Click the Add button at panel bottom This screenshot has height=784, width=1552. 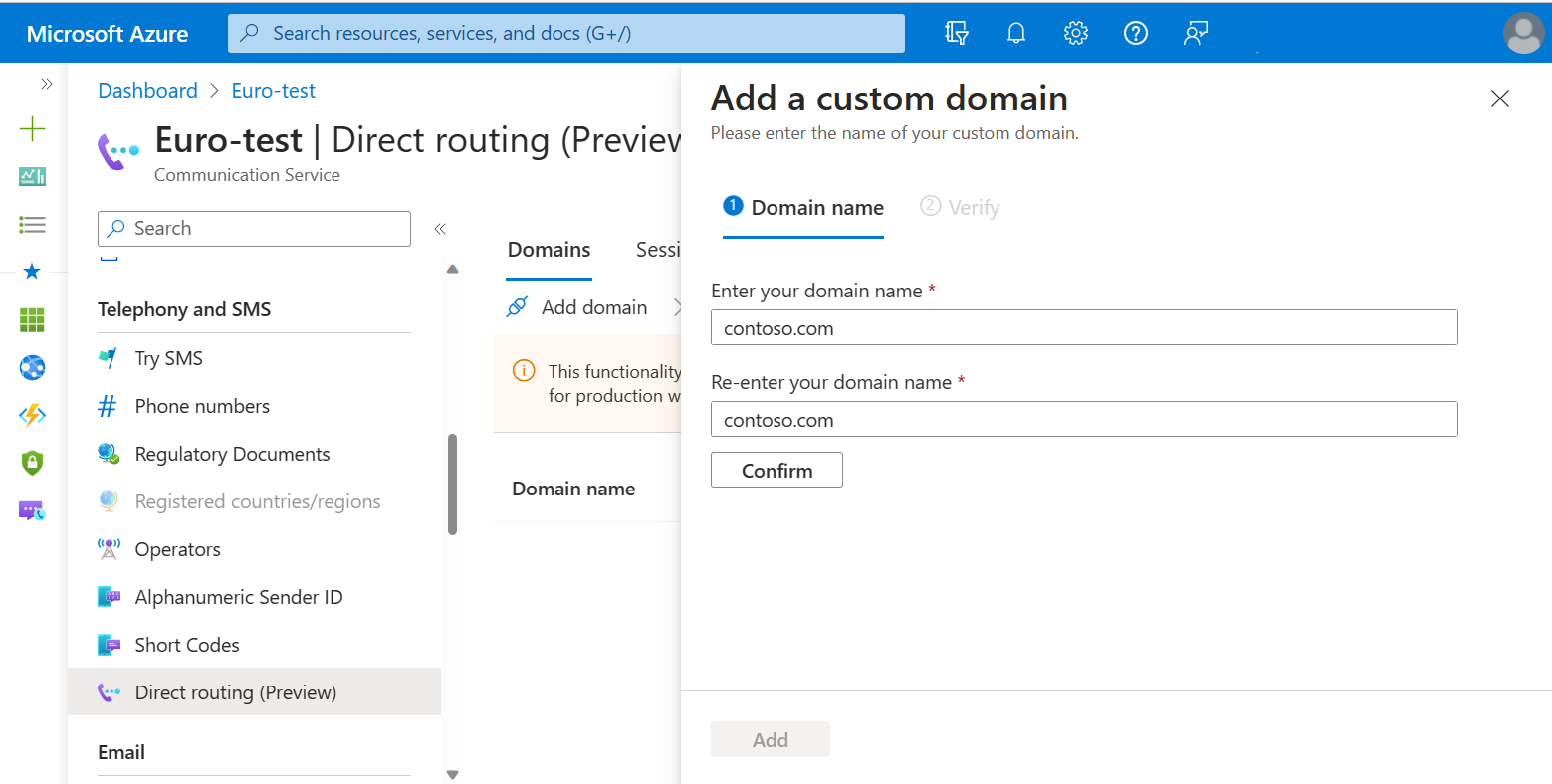771,739
